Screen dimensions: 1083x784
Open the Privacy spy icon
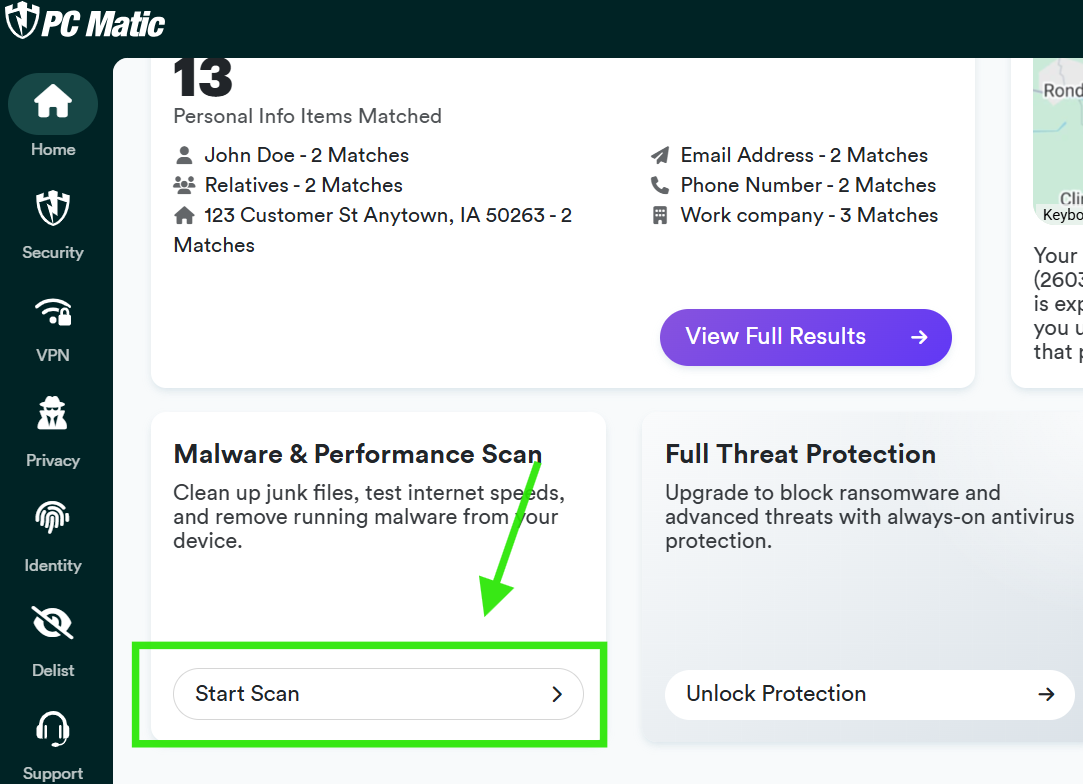[x=52, y=414]
